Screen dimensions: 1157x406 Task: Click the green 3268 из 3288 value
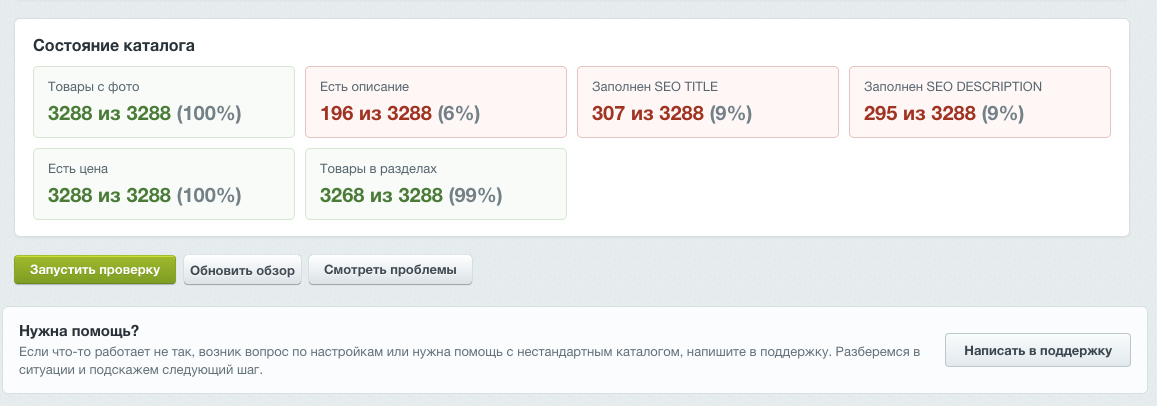coord(381,196)
